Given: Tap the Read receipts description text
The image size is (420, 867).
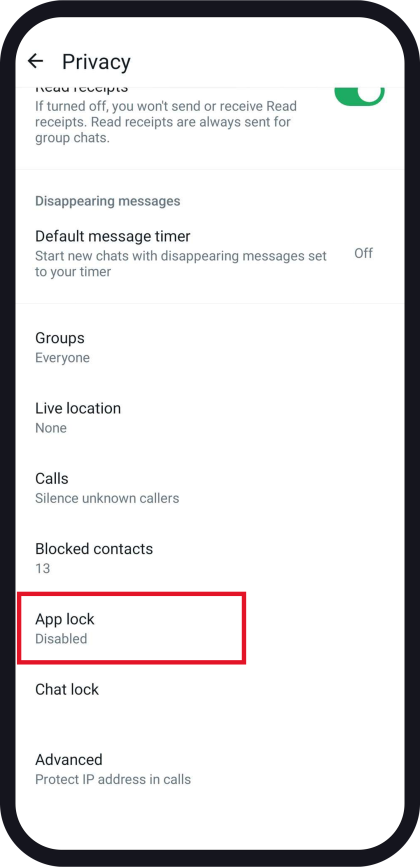Looking at the screenshot, I should click(x=166, y=122).
